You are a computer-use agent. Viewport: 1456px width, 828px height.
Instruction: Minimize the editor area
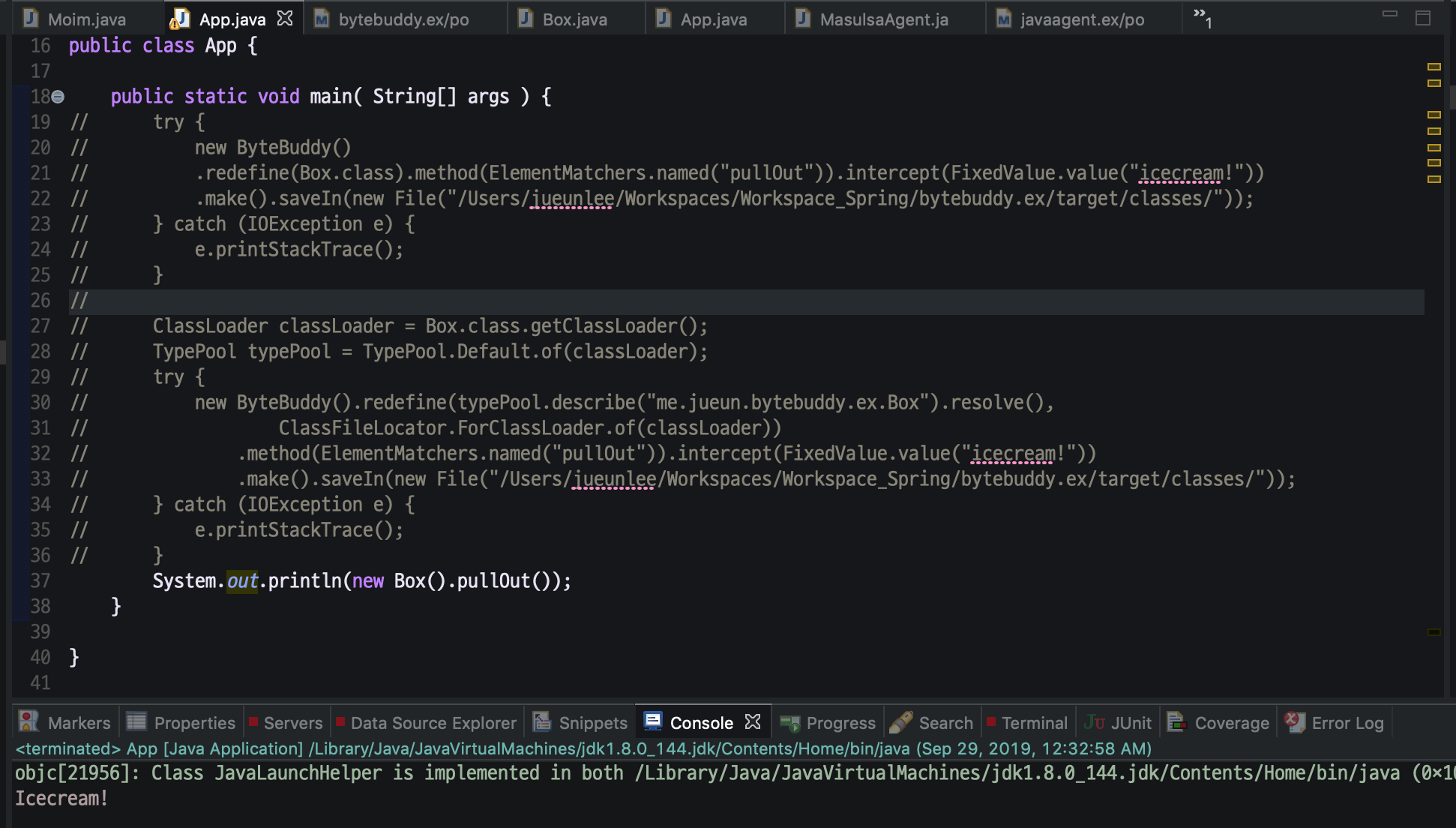coord(1389,13)
